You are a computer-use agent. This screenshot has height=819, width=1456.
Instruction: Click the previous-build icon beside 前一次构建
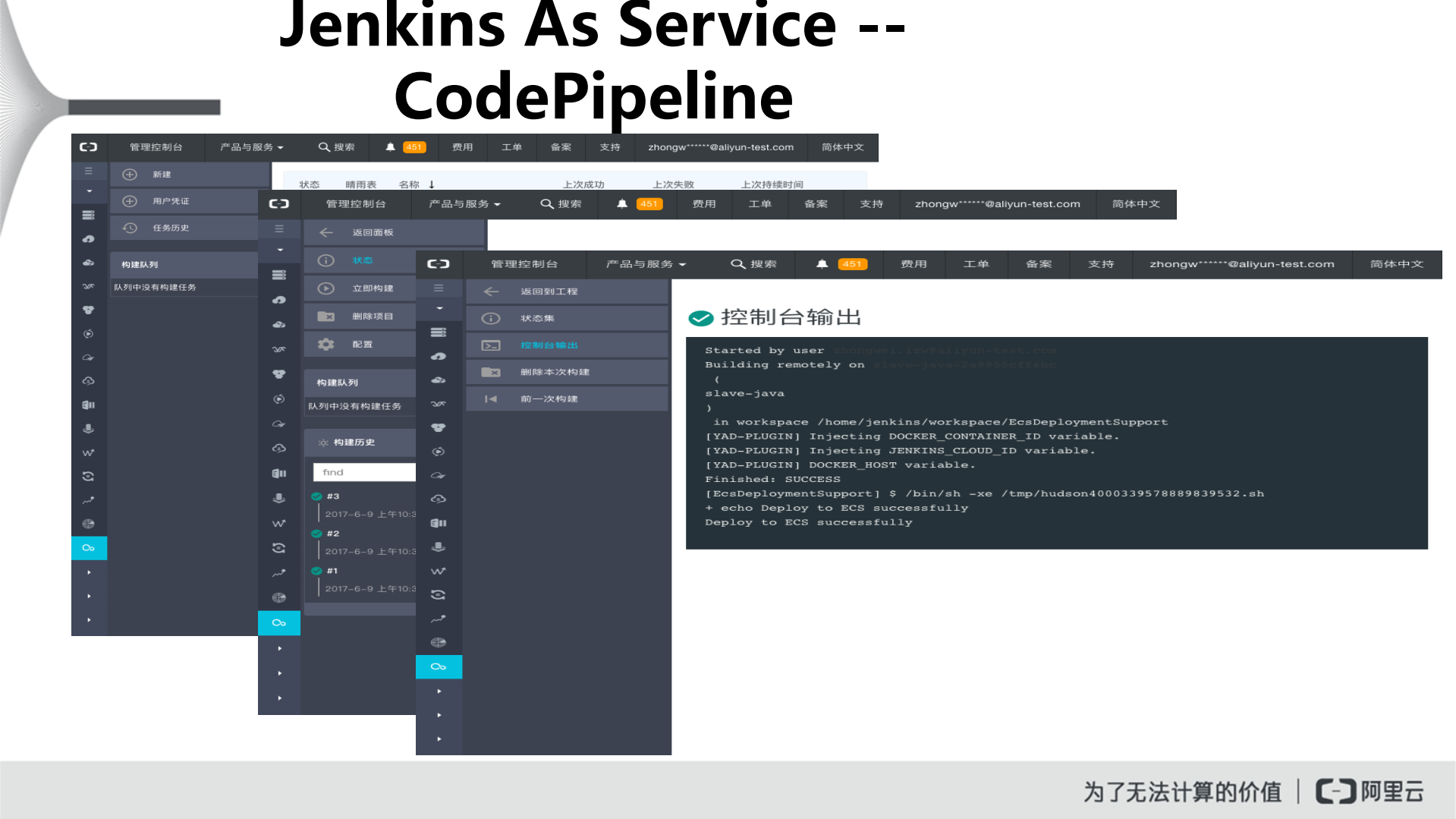(x=490, y=398)
